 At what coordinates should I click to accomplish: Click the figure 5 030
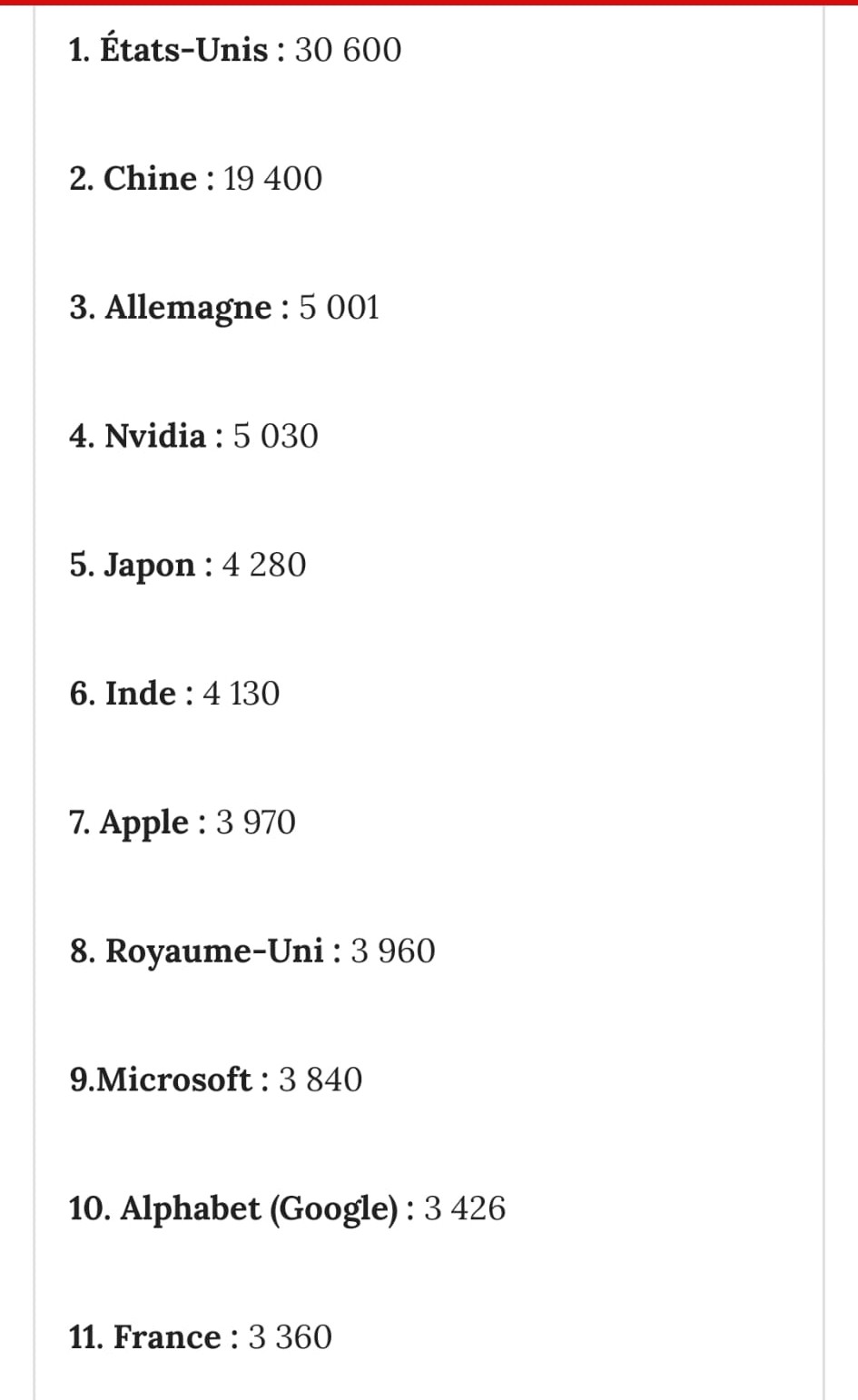pos(275,437)
